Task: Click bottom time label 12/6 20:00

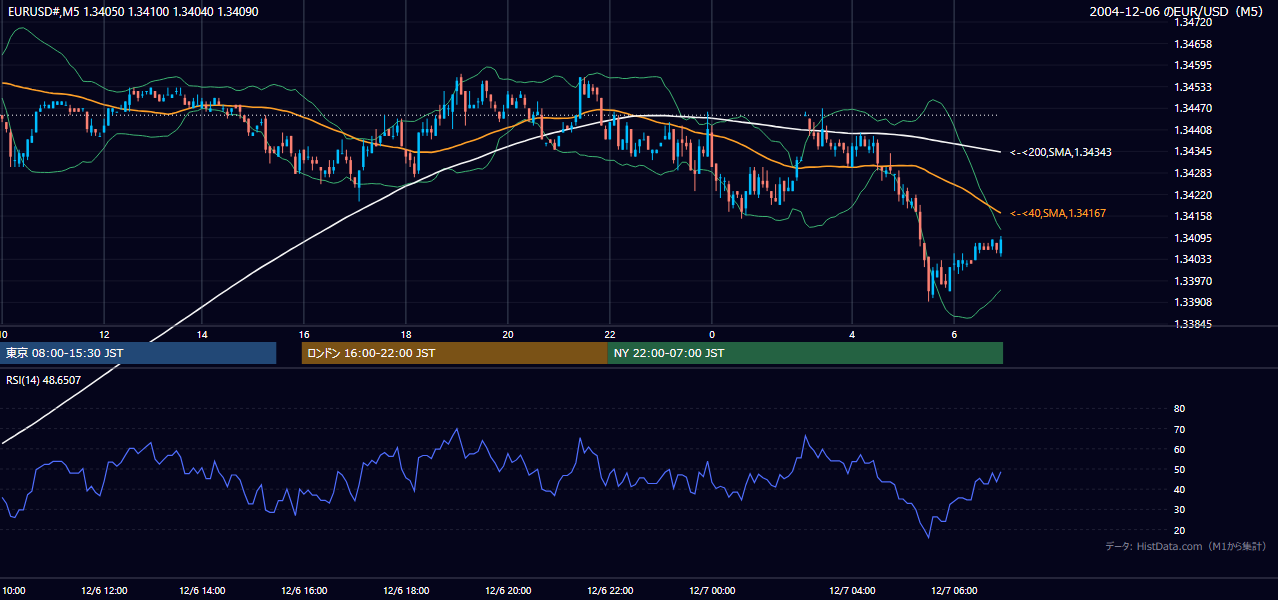Action: tap(509, 590)
